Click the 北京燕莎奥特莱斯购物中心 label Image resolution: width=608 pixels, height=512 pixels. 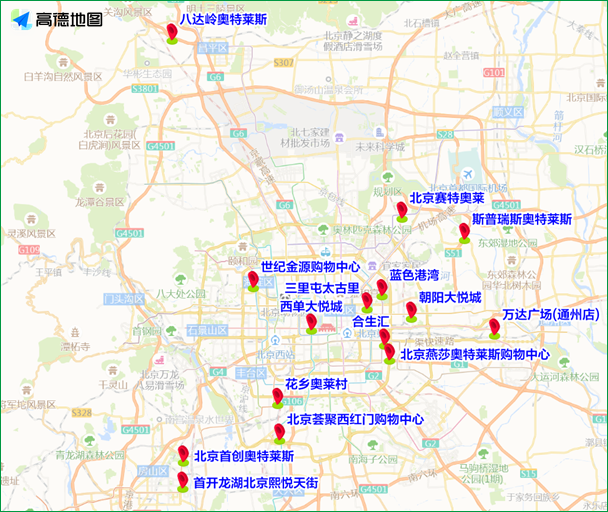475,354
